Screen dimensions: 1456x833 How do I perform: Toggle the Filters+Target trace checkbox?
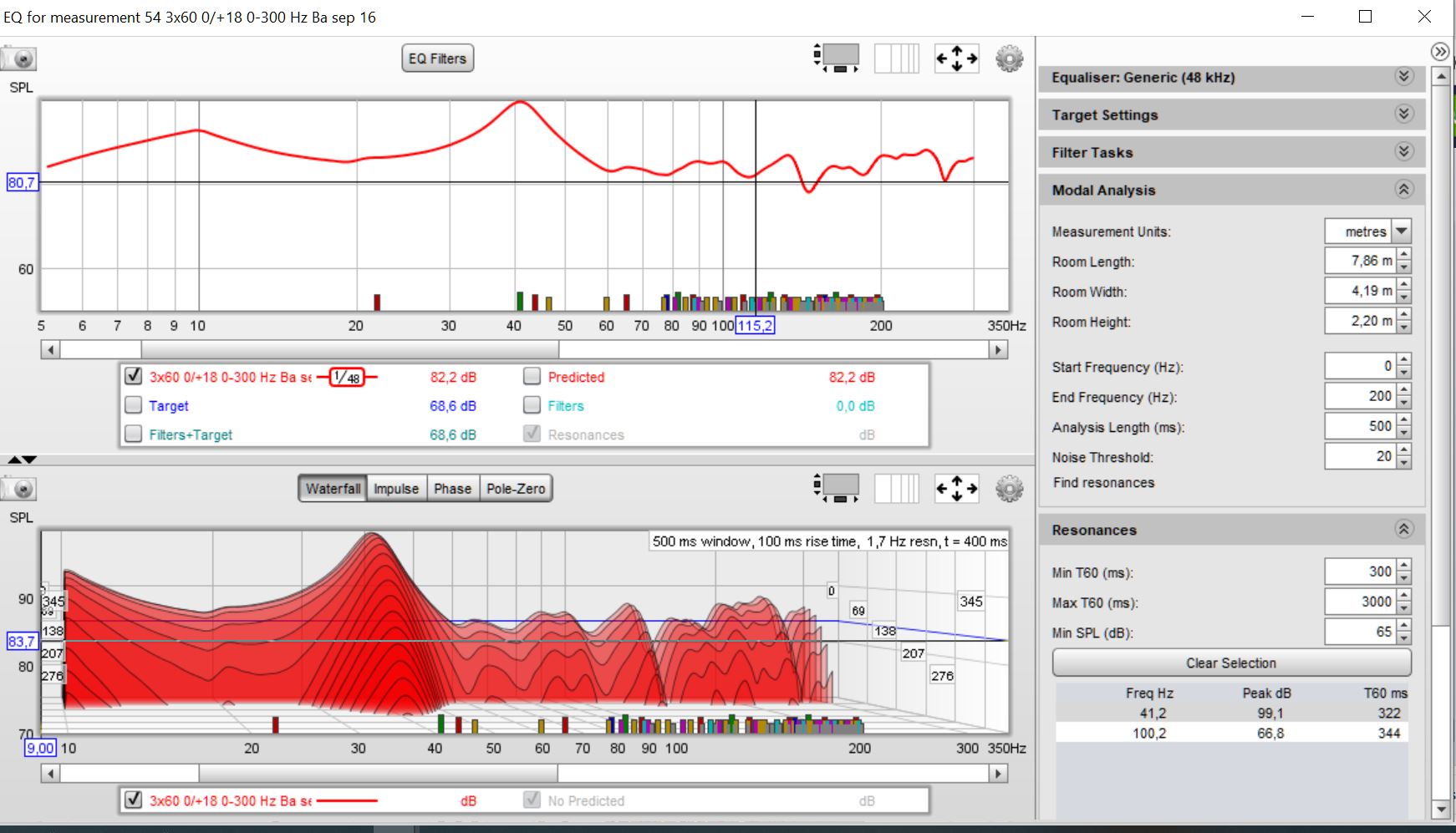click(133, 434)
